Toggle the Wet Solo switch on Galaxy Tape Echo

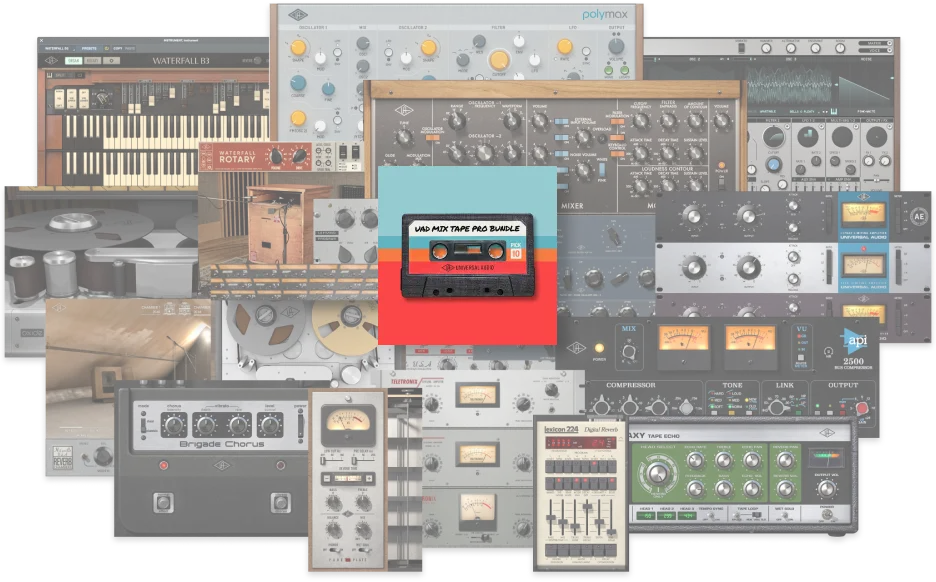(x=784, y=516)
